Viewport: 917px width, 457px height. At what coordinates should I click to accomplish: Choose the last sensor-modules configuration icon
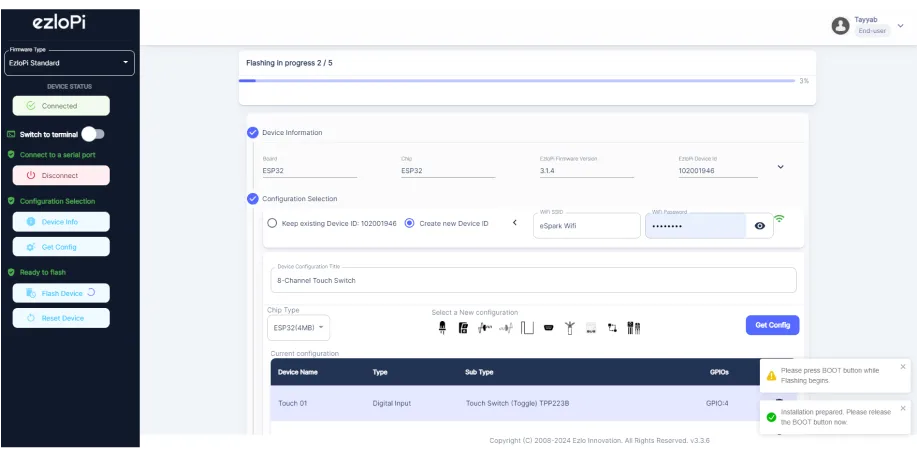[633, 328]
